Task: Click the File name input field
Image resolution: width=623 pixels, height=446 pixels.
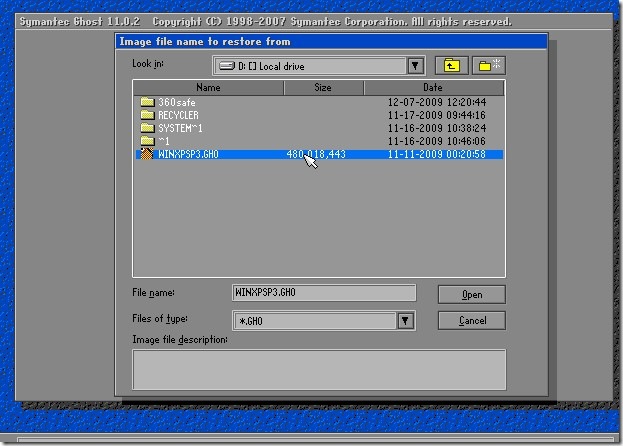Action: (324, 293)
